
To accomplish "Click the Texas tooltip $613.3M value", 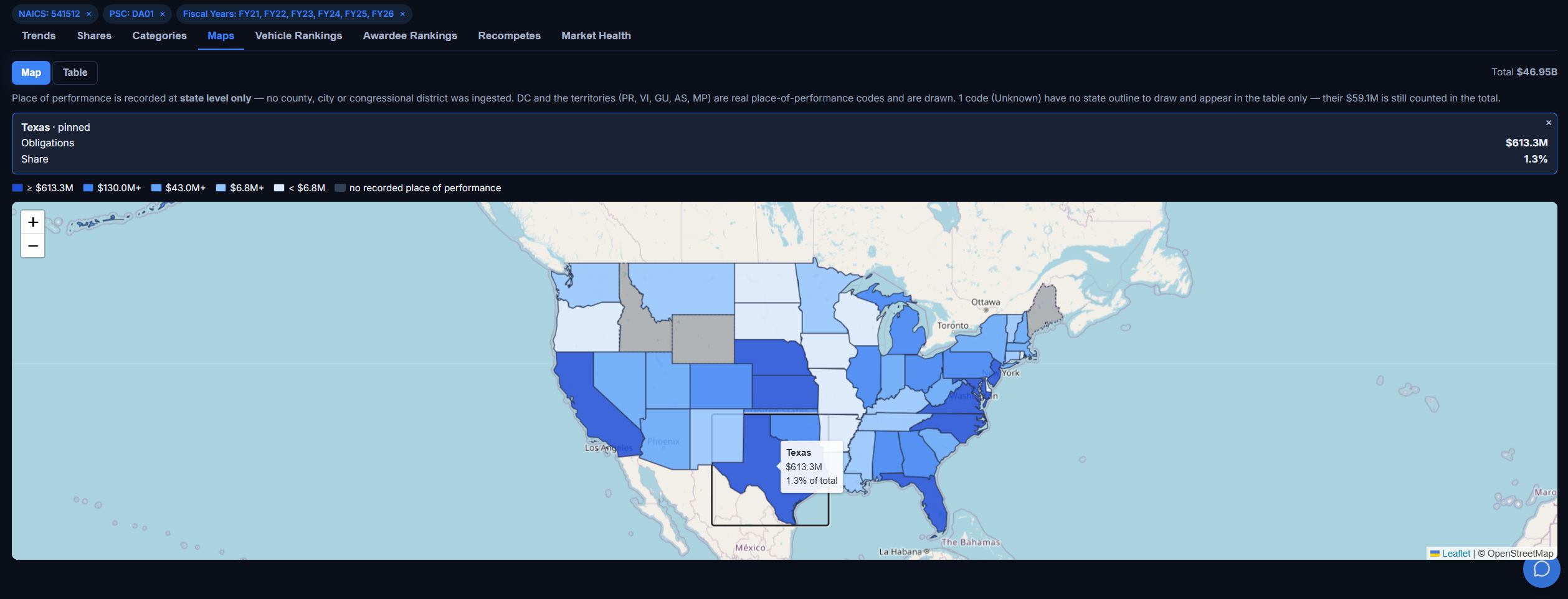I will tap(804, 466).
